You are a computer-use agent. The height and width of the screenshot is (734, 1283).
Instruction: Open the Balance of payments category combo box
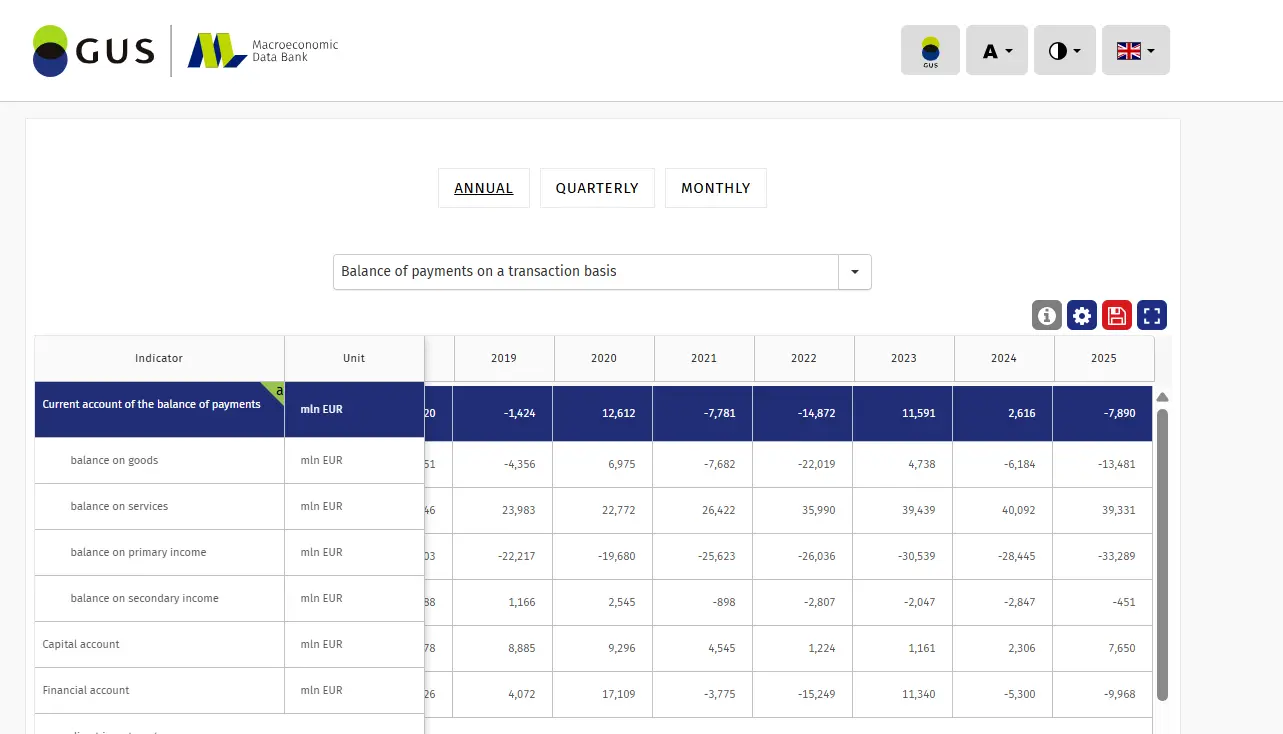(602, 272)
